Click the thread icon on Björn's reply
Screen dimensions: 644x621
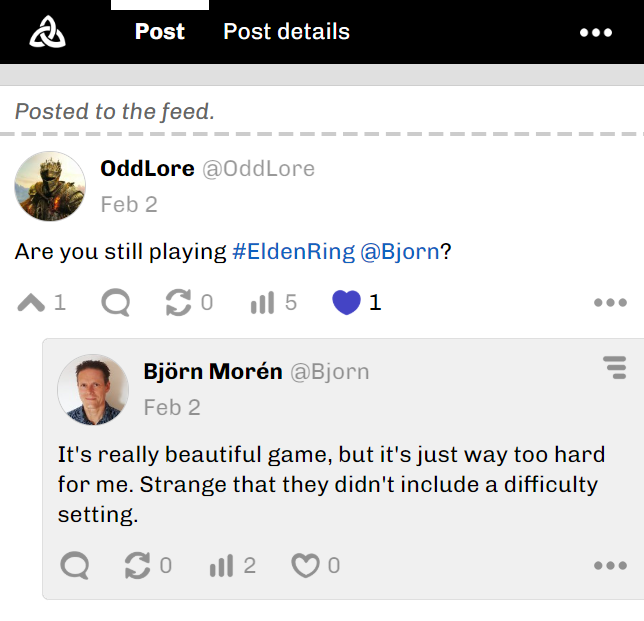[615, 368]
